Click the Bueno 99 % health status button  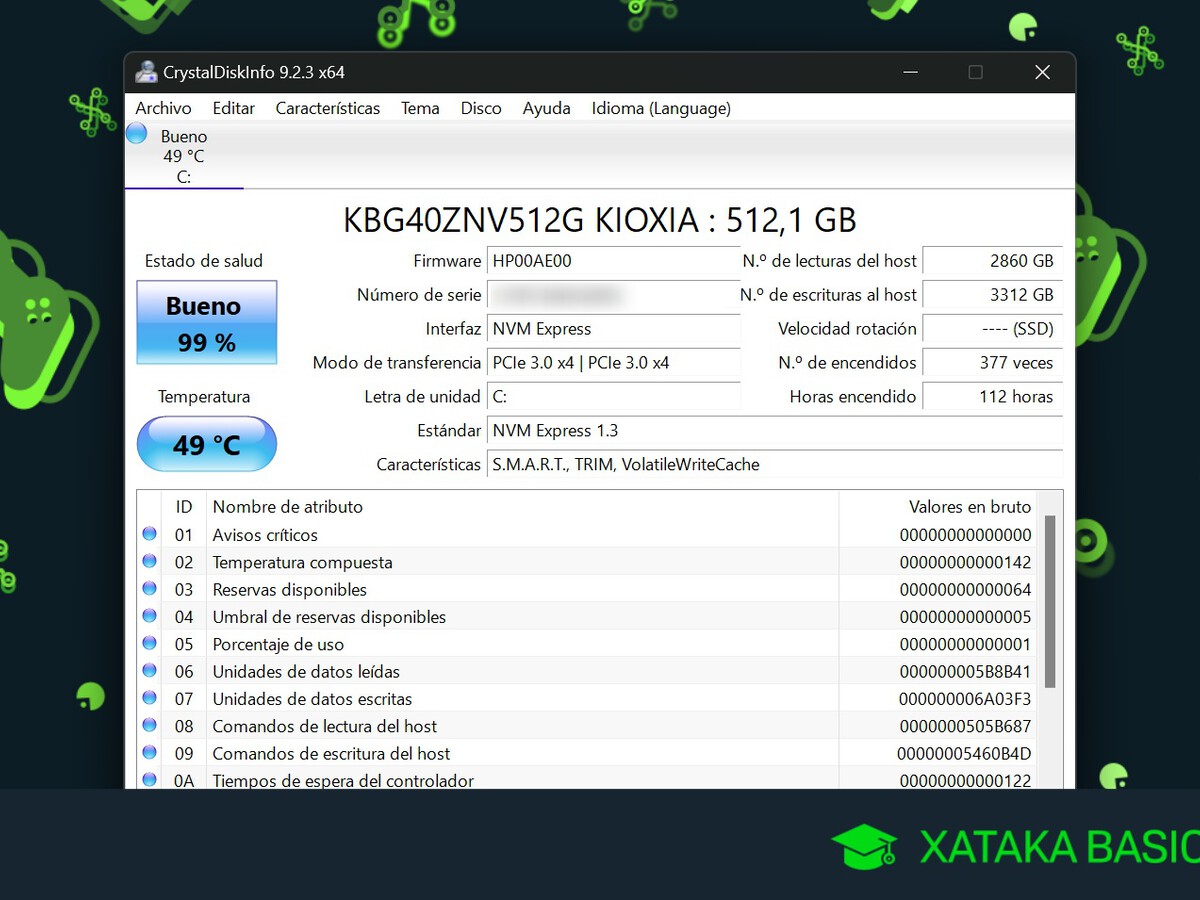click(x=207, y=323)
